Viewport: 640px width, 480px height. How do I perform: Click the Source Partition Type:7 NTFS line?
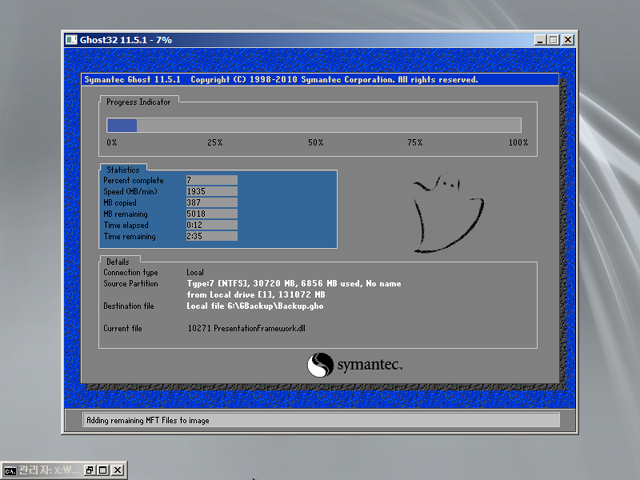[294, 284]
